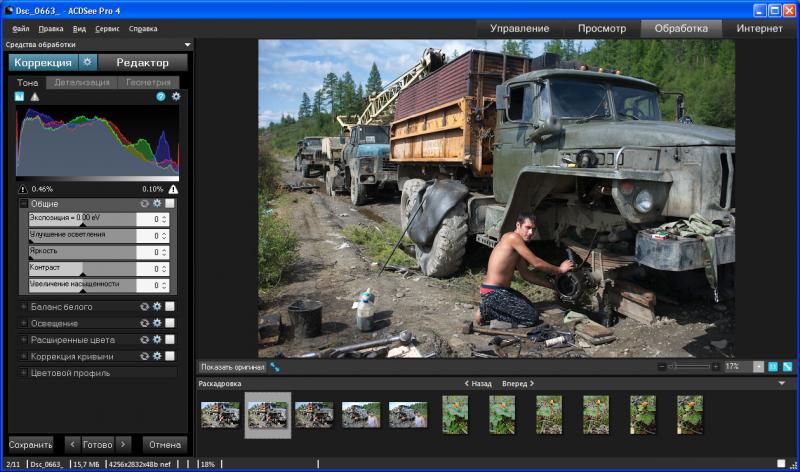Toggle the Баланс белого checkbox
Screen dimensions: 800x472
tap(170, 307)
